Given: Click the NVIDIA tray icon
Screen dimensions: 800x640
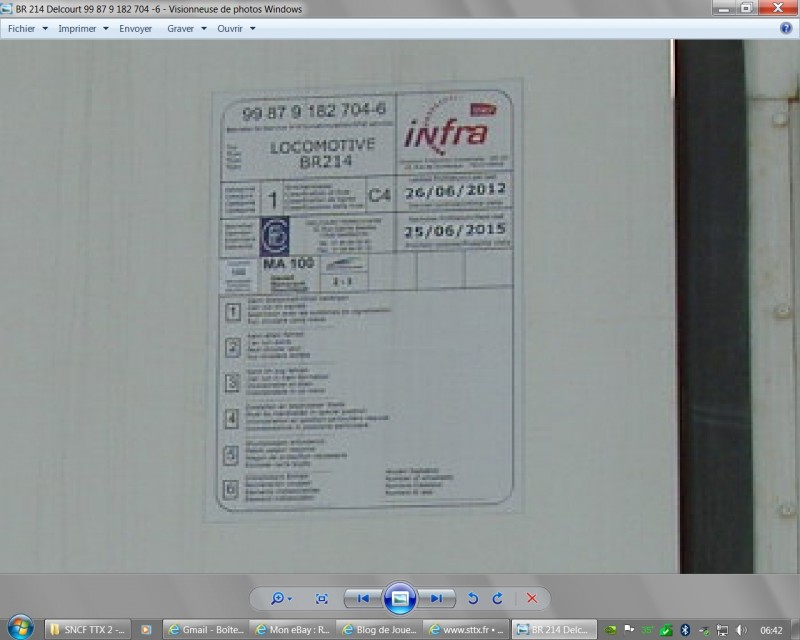Looking at the screenshot, I should point(610,630).
